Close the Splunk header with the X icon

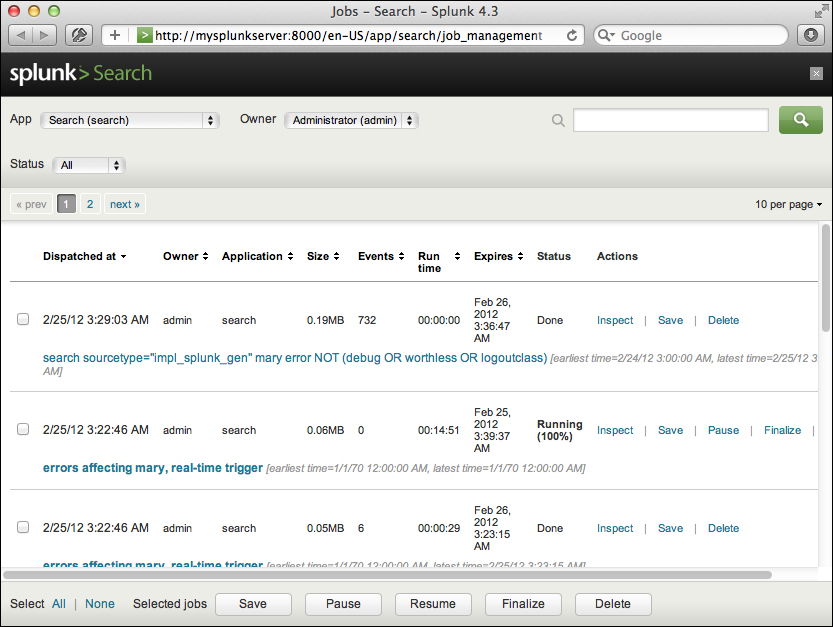point(816,73)
